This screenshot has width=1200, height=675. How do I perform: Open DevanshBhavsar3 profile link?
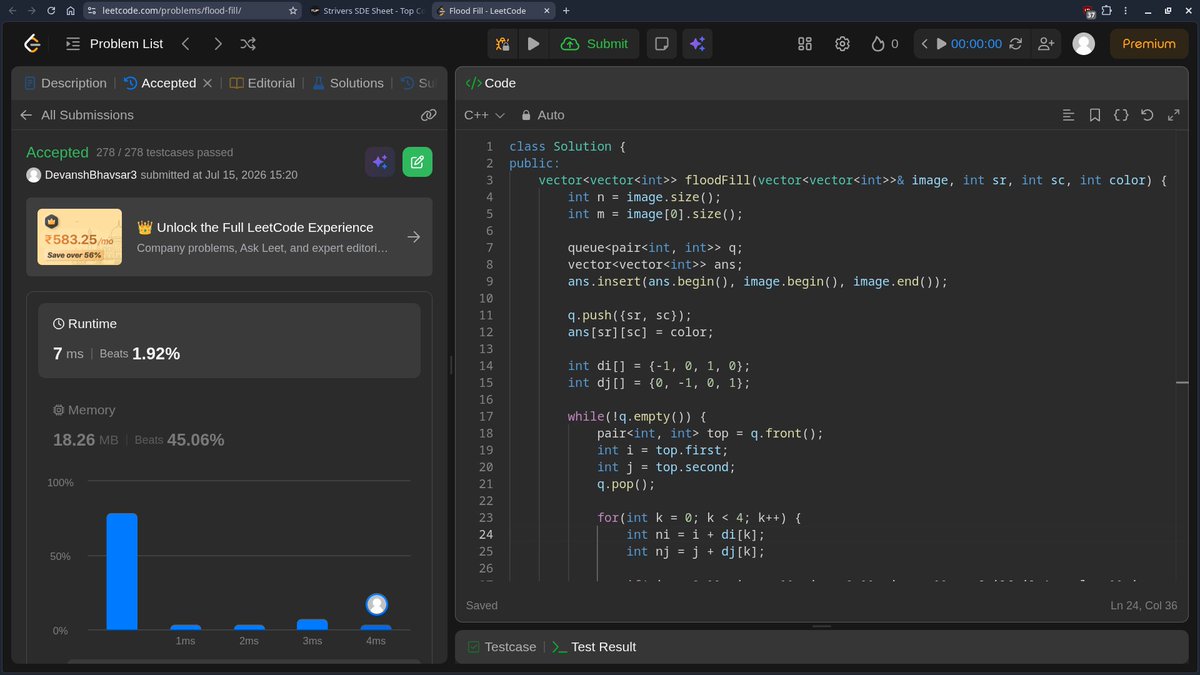[90, 175]
